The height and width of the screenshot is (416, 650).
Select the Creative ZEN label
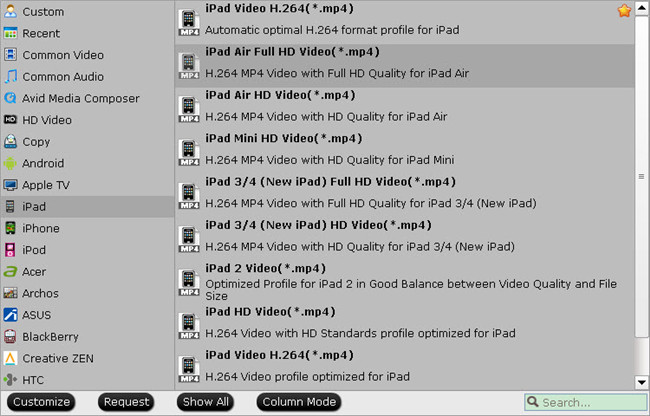(x=58, y=358)
